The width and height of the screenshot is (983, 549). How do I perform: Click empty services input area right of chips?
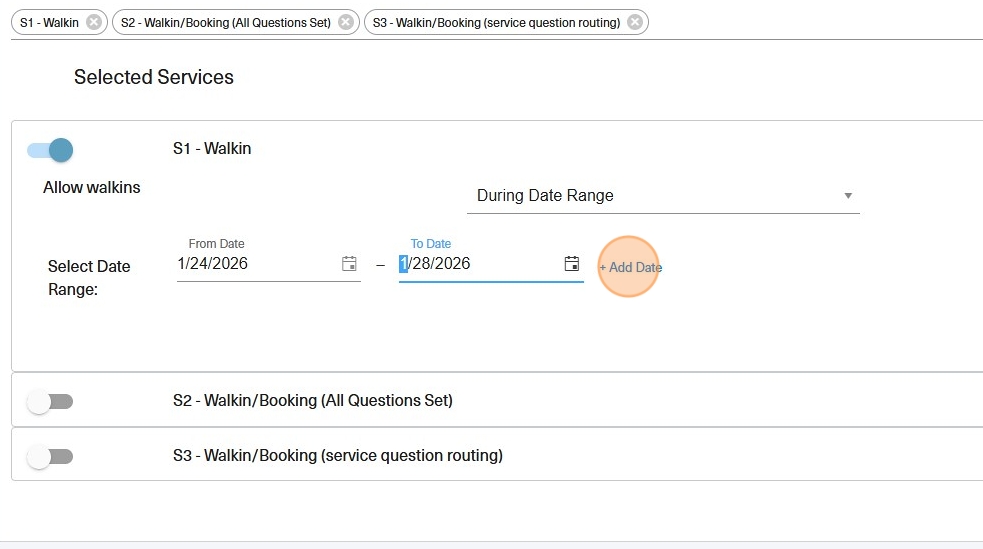coord(810,22)
